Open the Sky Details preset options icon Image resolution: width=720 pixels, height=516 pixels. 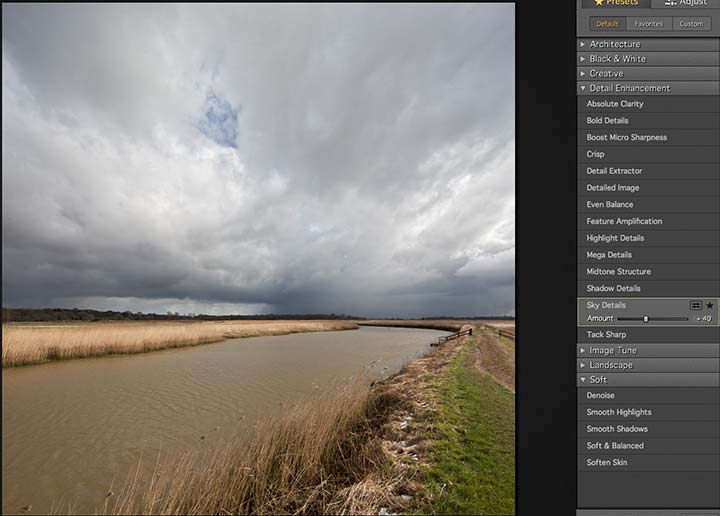coord(696,305)
